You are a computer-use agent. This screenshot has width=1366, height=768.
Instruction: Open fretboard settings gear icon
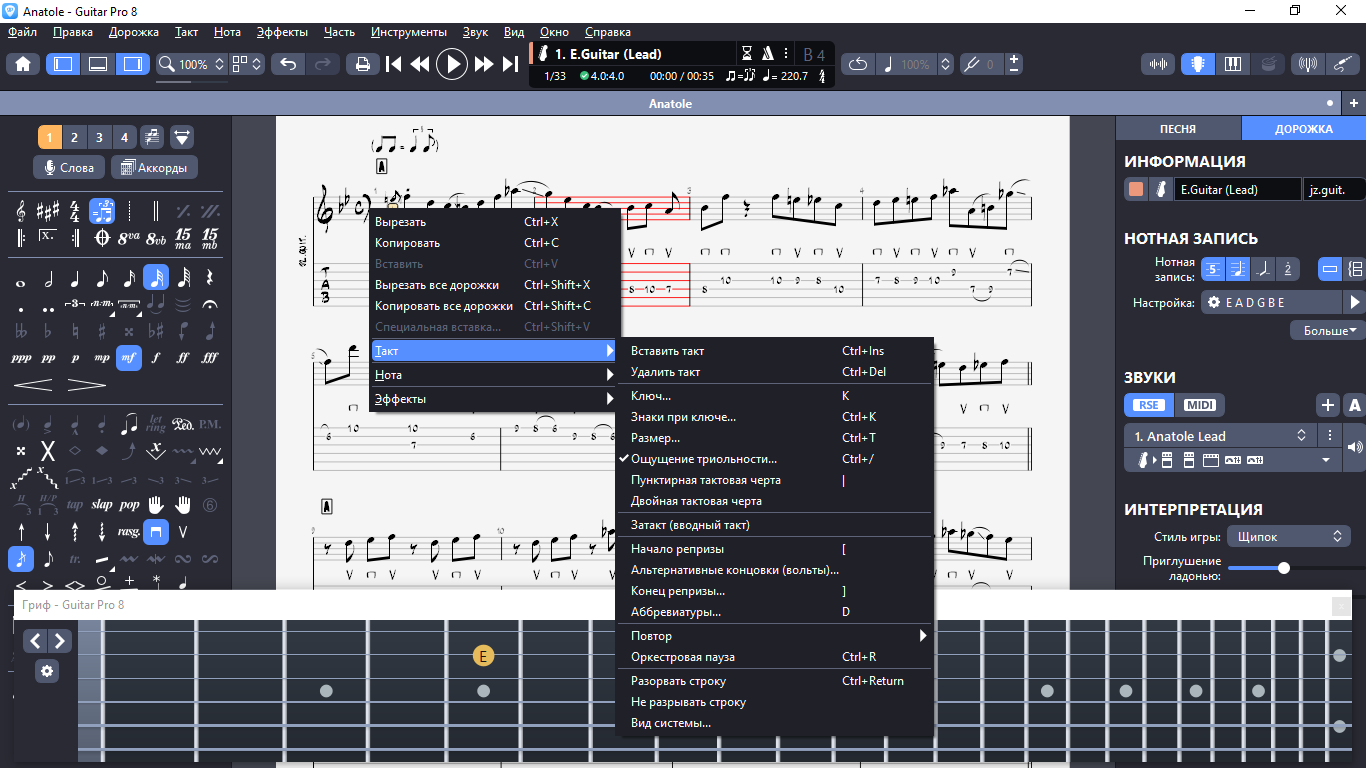tap(47, 671)
